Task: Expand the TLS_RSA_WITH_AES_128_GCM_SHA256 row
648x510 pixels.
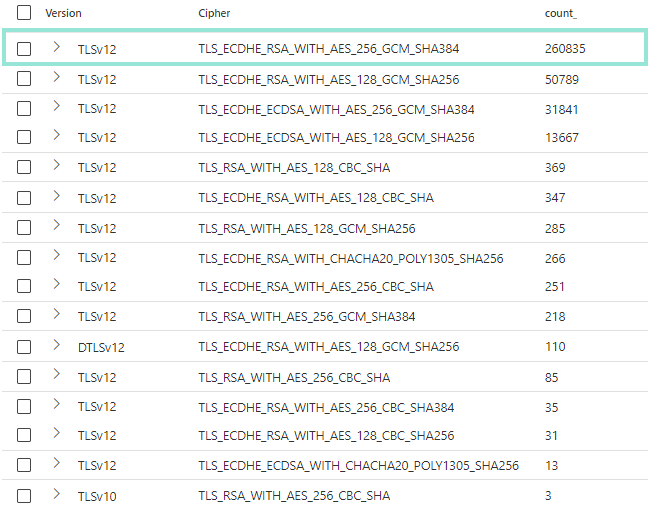Action: pos(56,226)
